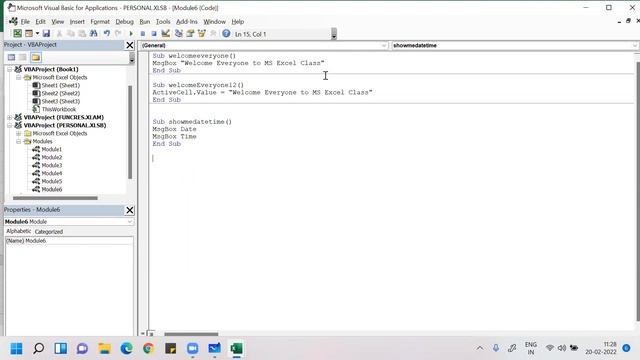
Task: Close the Project - VBAProject pane
Action: (130, 45)
